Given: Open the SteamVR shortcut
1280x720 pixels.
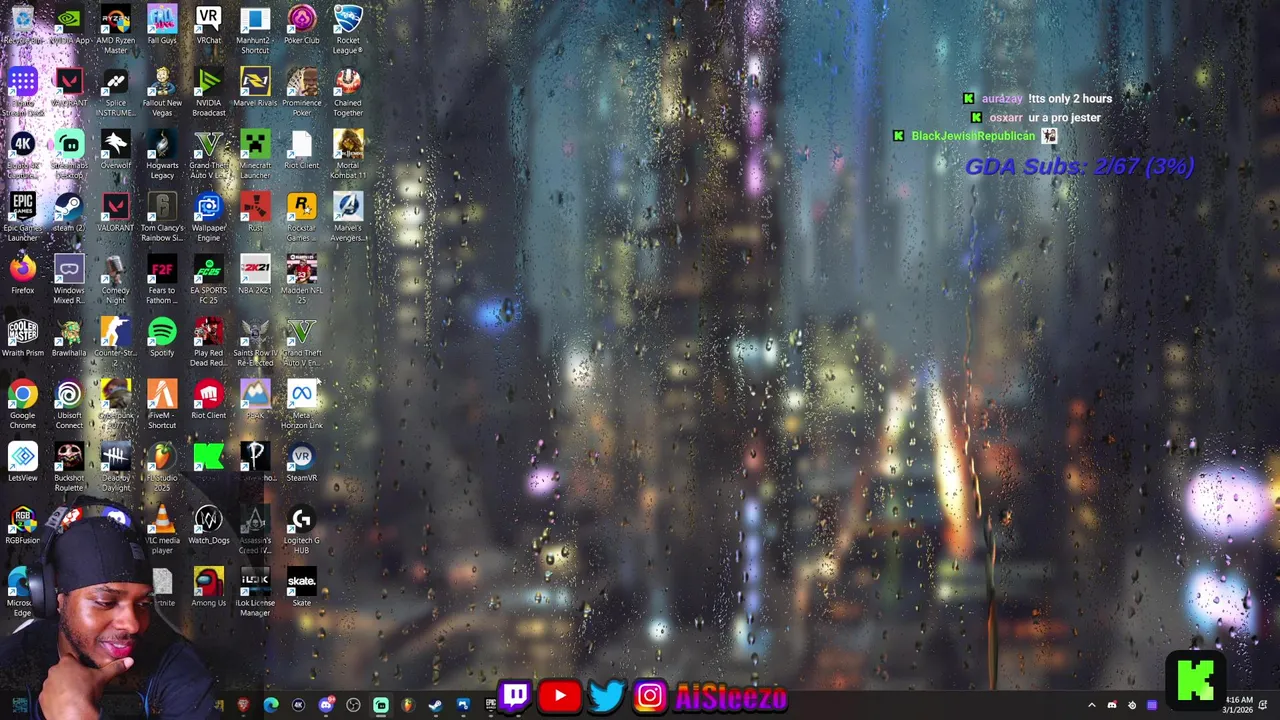Looking at the screenshot, I should point(301,462).
